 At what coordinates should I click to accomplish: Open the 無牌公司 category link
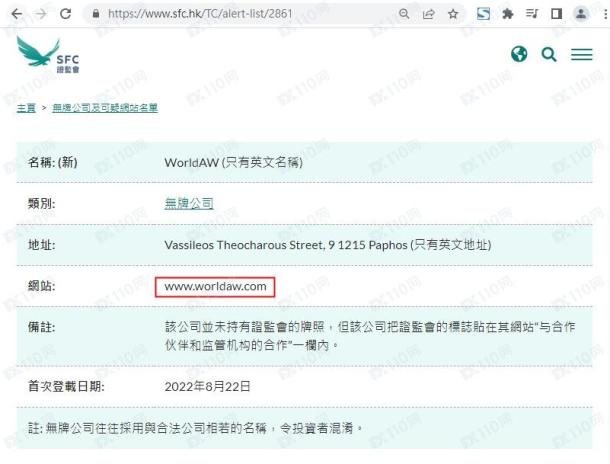(x=189, y=203)
